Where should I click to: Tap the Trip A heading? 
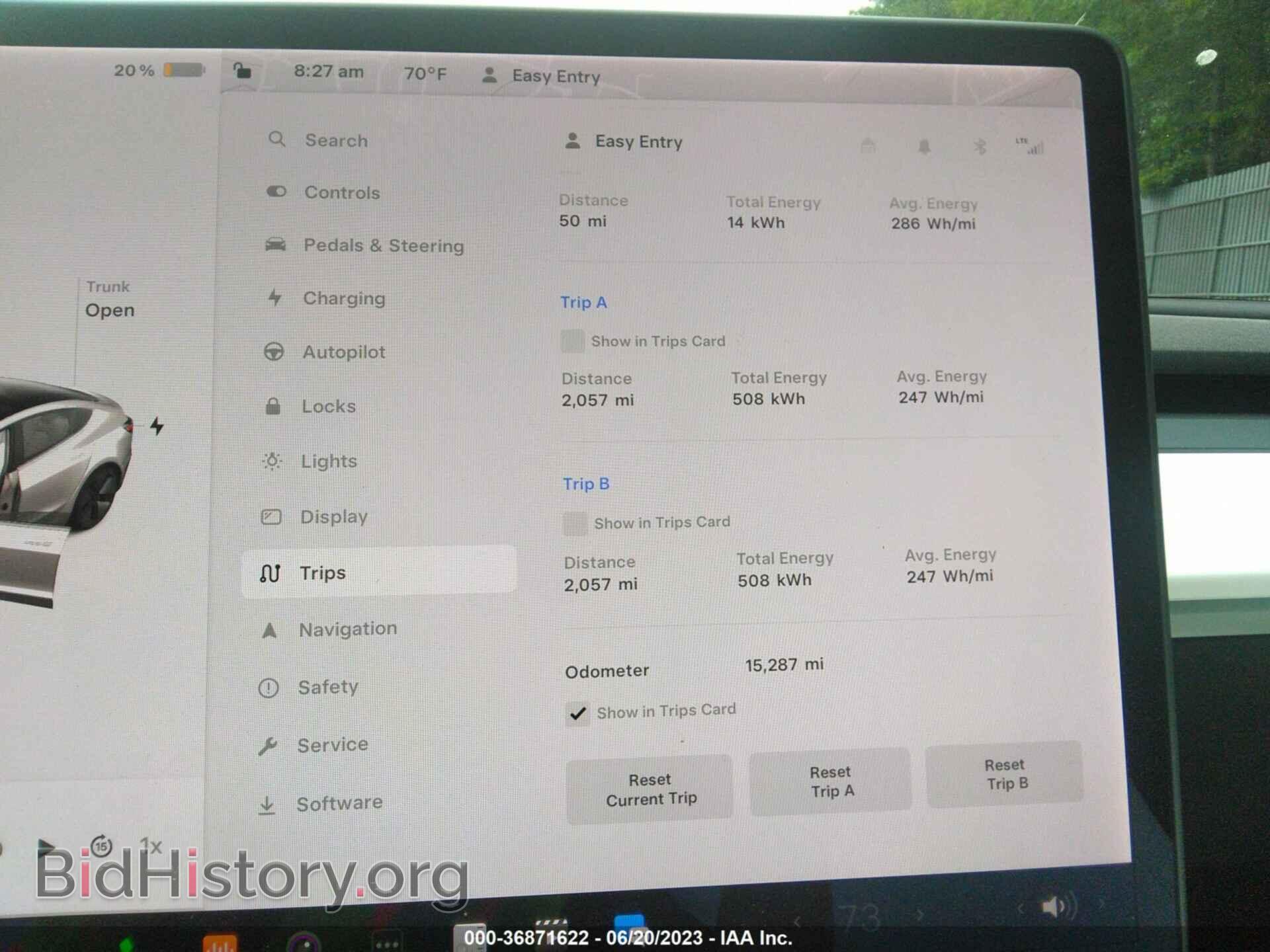(583, 302)
